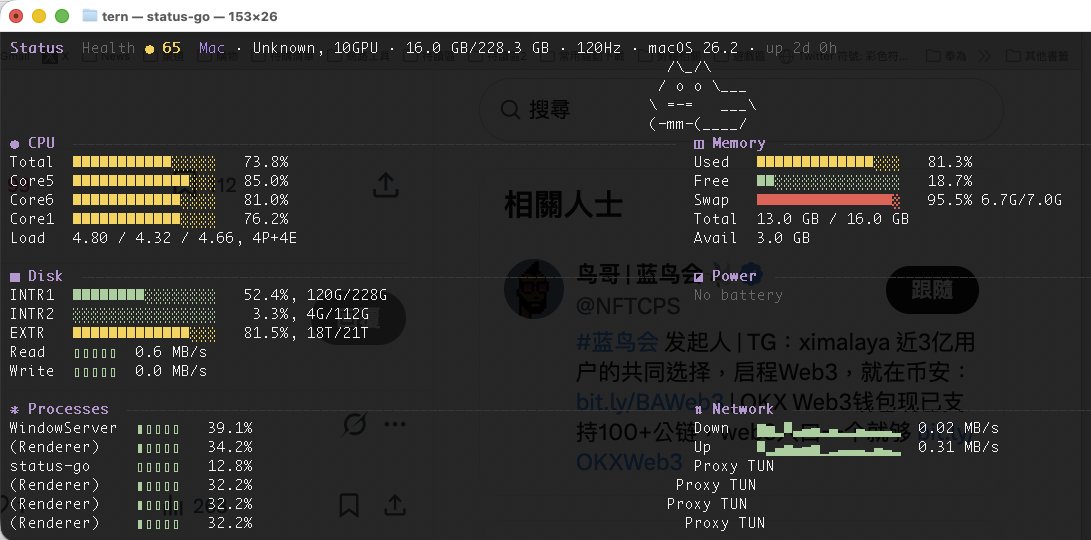Click the Network section header

pyautogui.click(x=734, y=409)
